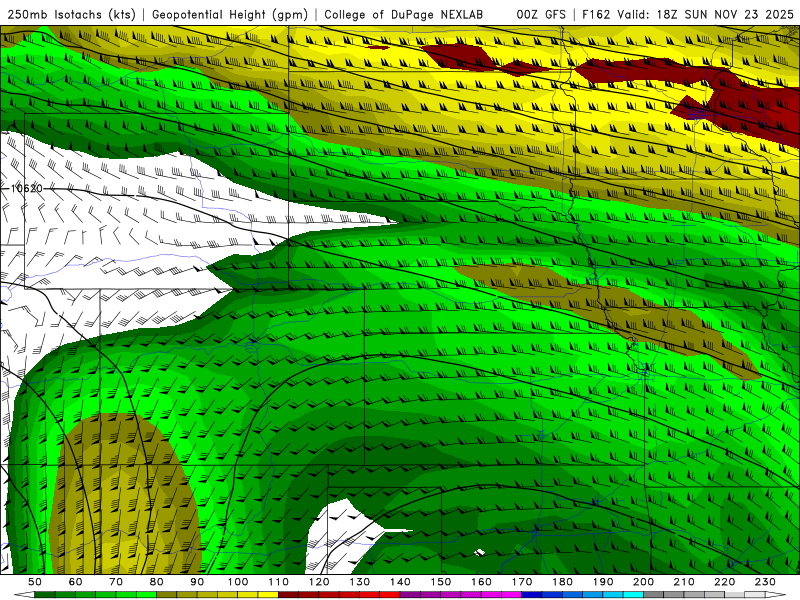Click the 120 value on the color scale
The height and width of the screenshot is (600, 800).
point(319,582)
